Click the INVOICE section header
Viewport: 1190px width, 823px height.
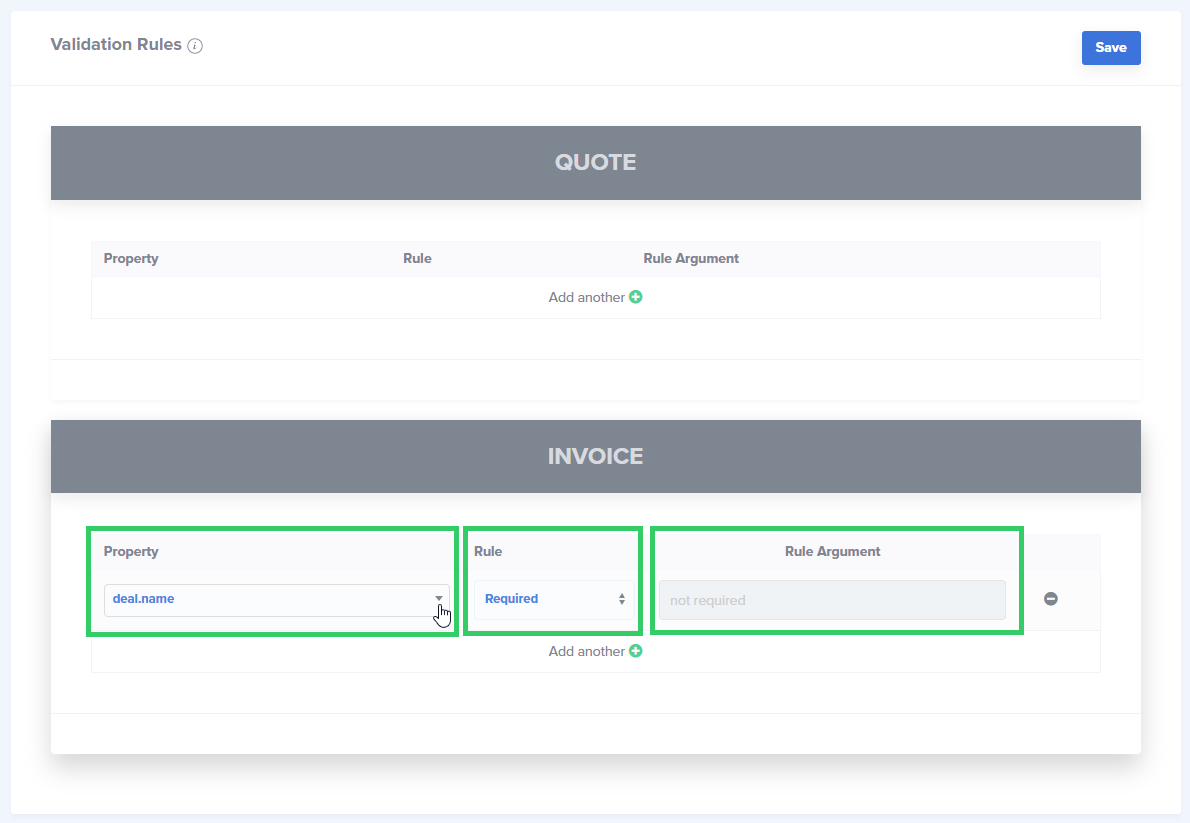pyautogui.click(x=595, y=456)
